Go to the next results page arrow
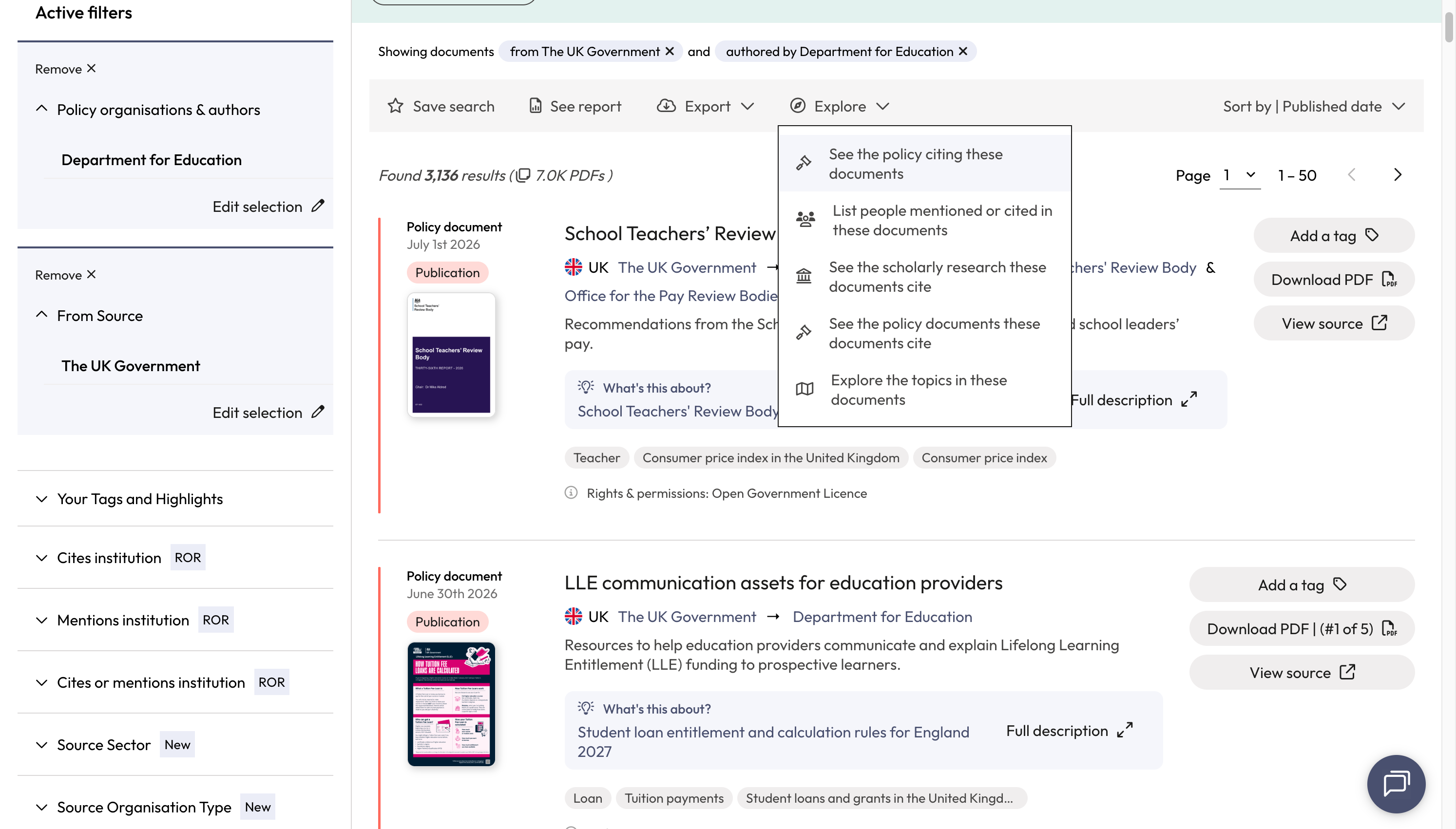1456x829 pixels. [1398, 175]
